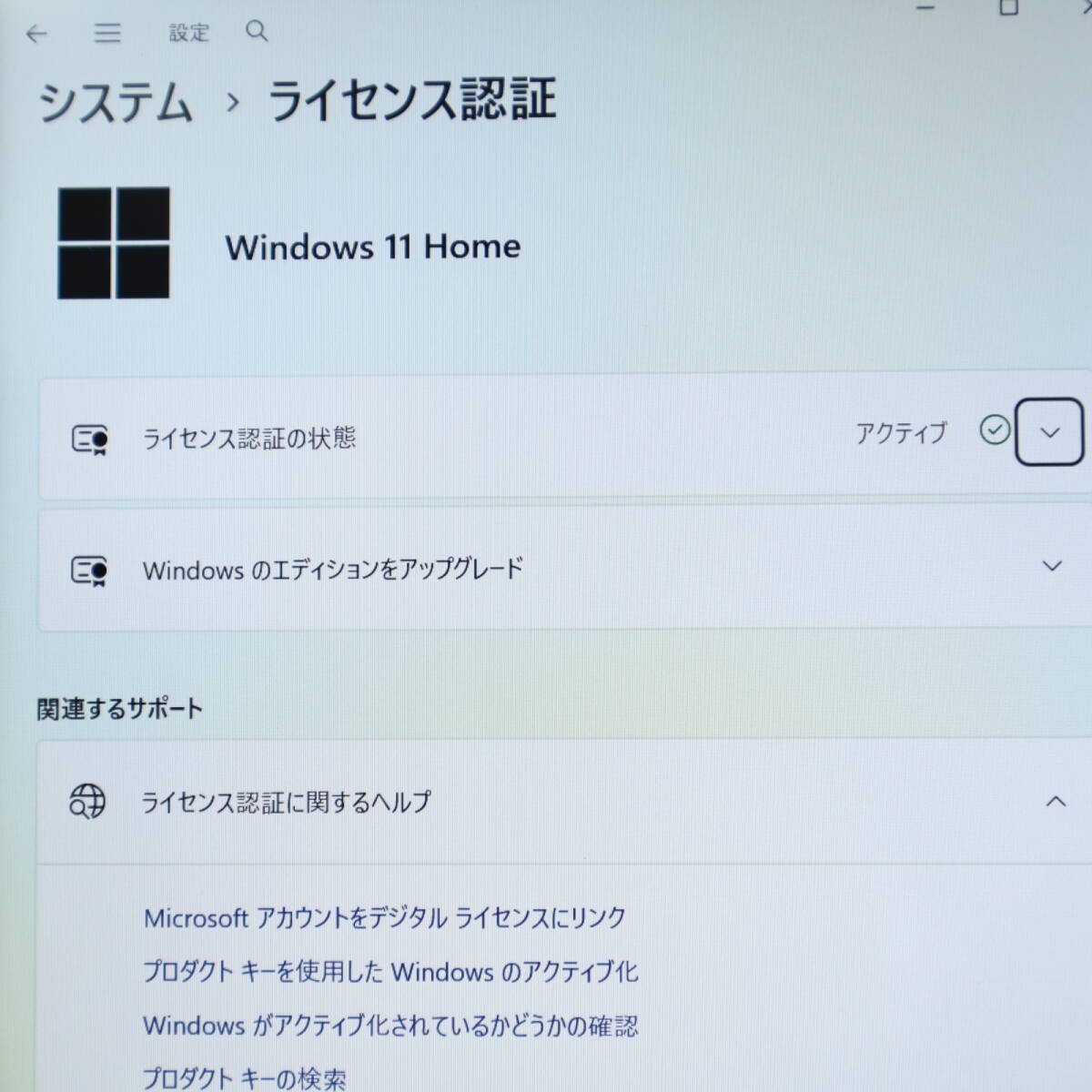Click the ライセンス認証の状態 label
This screenshot has width=1092, height=1092.
tap(248, 439)
